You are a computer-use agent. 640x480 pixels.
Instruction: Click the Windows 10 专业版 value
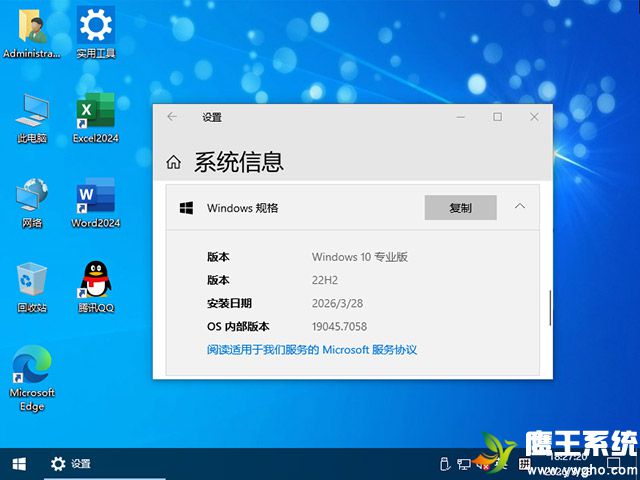360,257
